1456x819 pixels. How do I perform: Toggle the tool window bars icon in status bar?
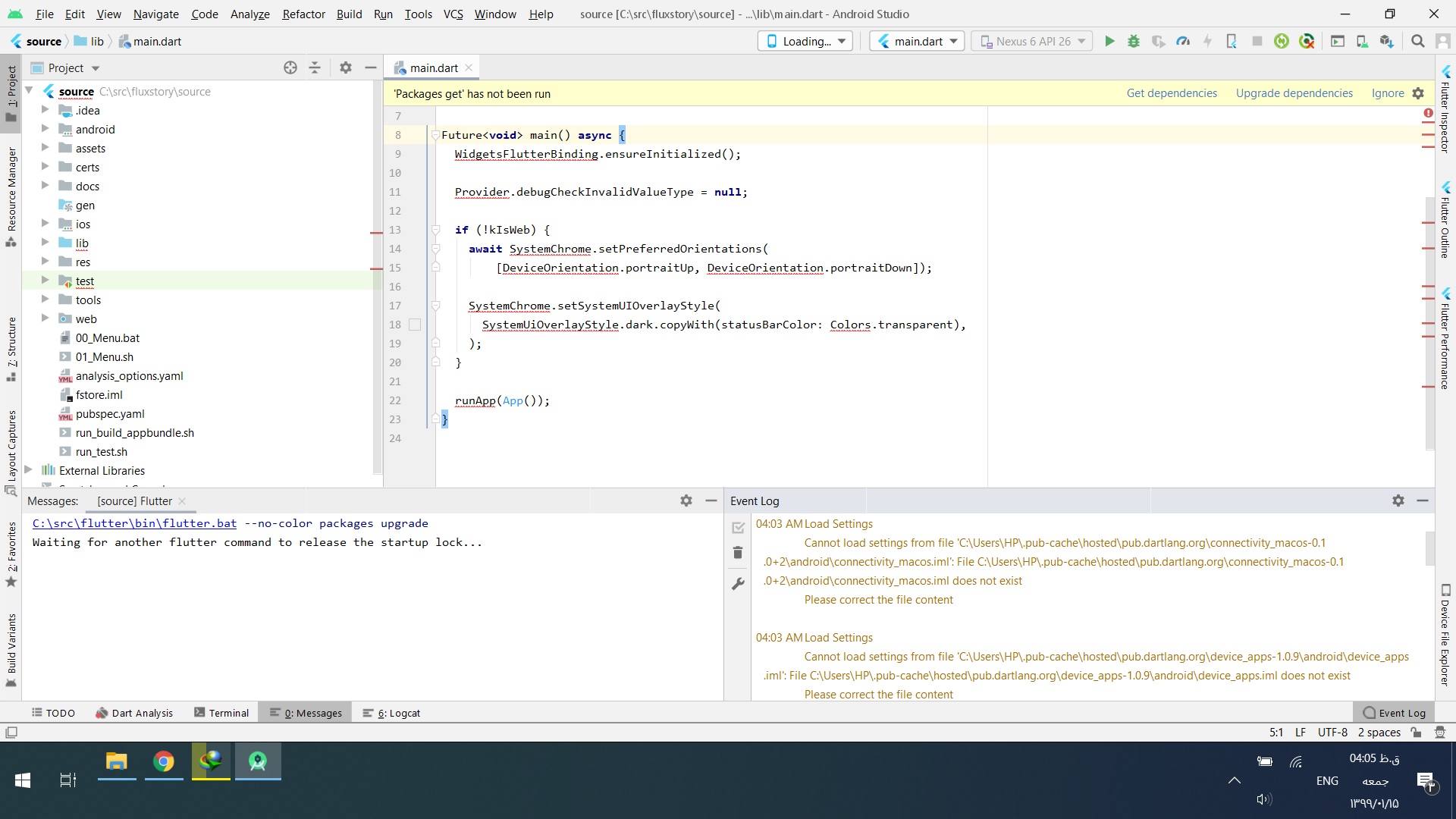point(11,733)
